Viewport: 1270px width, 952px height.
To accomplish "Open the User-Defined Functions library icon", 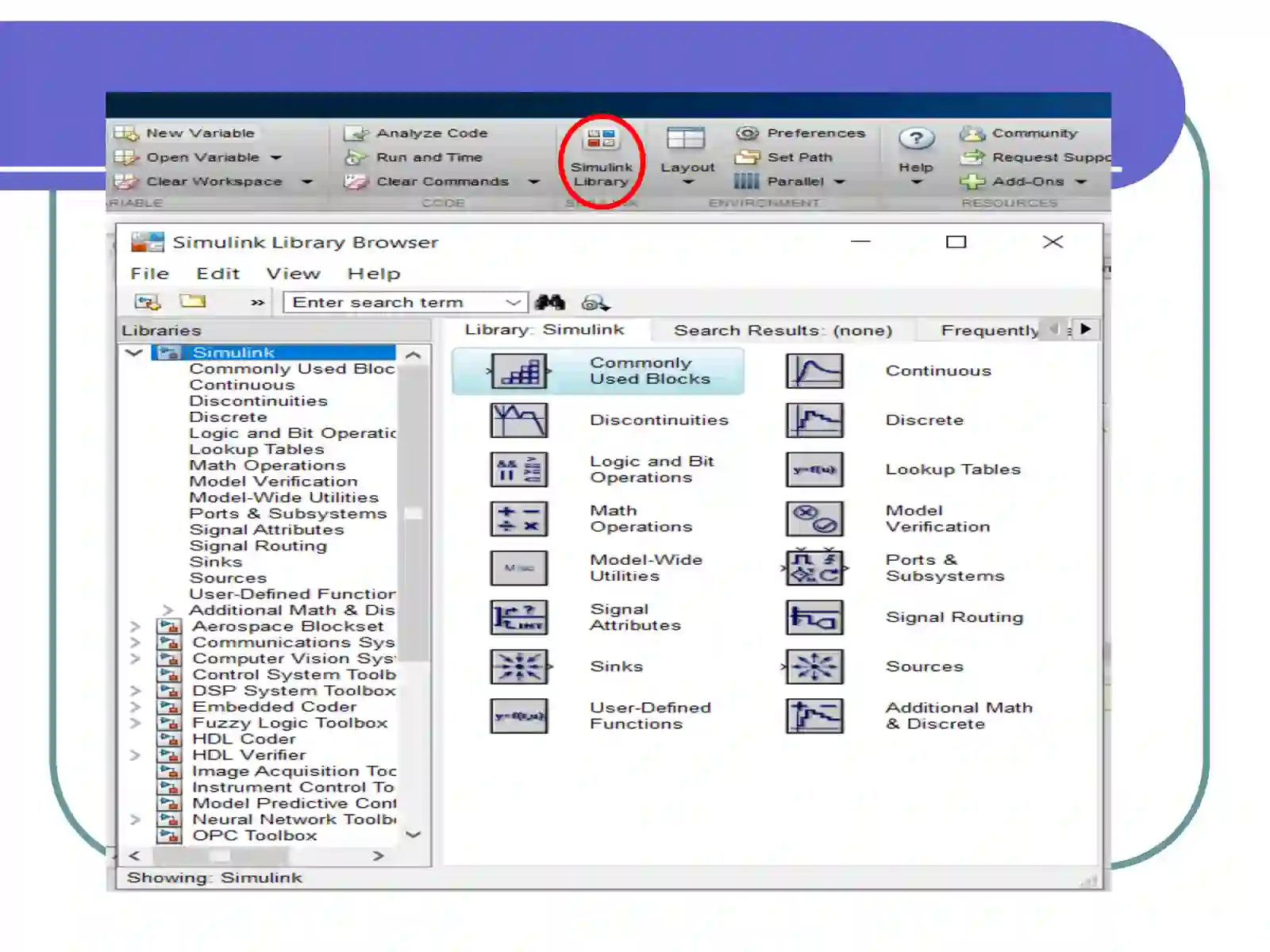I will click(x=519, y=716).
